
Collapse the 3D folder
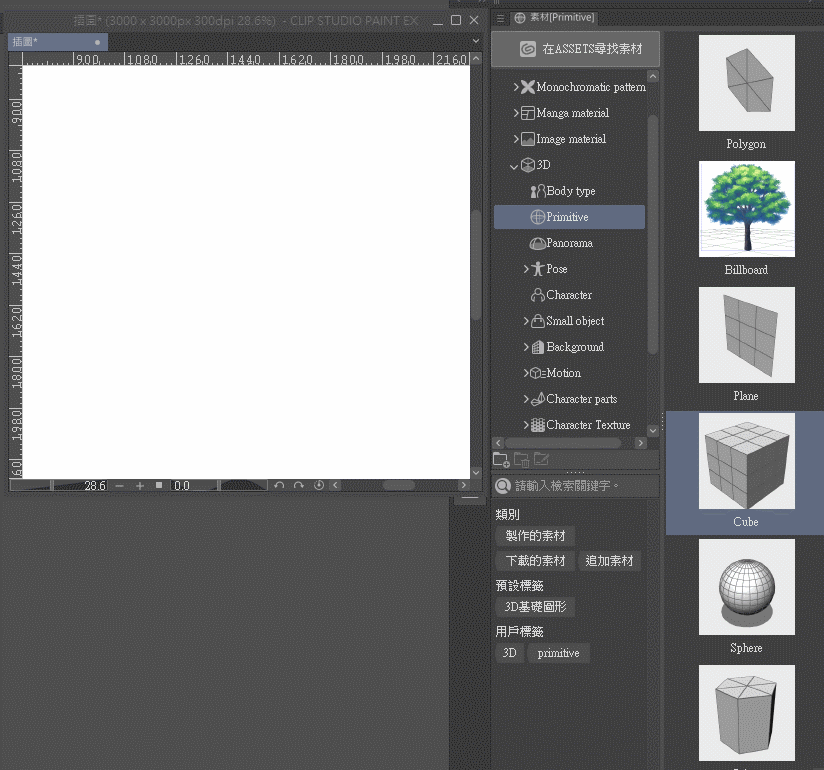pos(514,166)
